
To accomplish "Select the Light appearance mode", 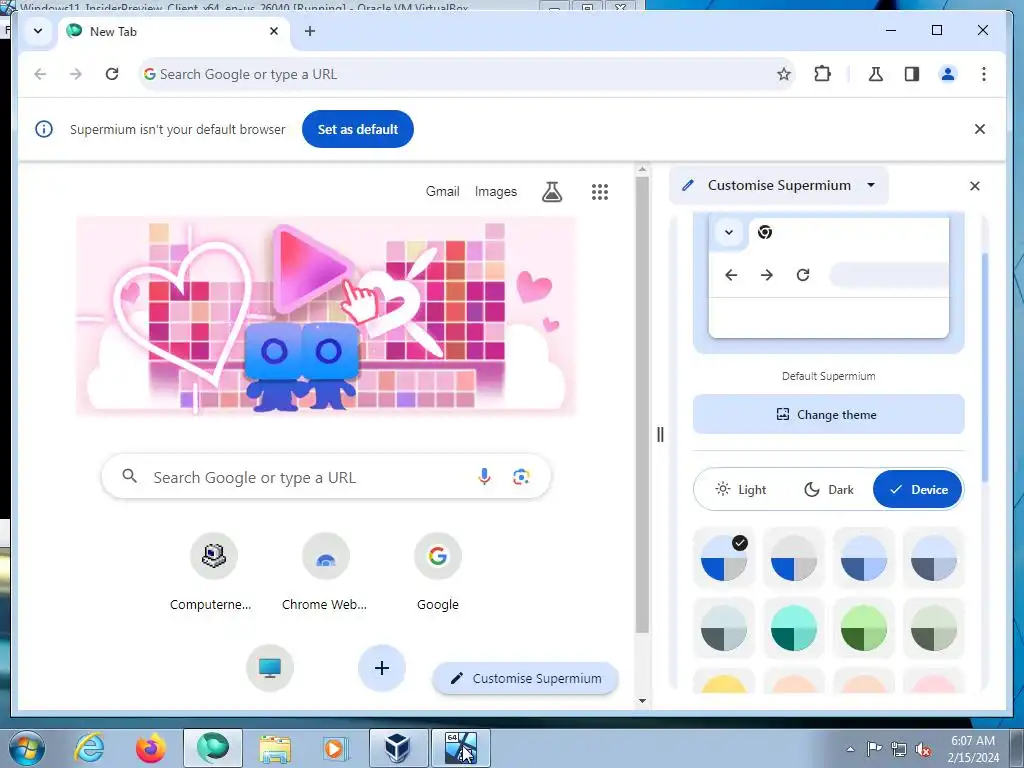I will click(741, 489).
